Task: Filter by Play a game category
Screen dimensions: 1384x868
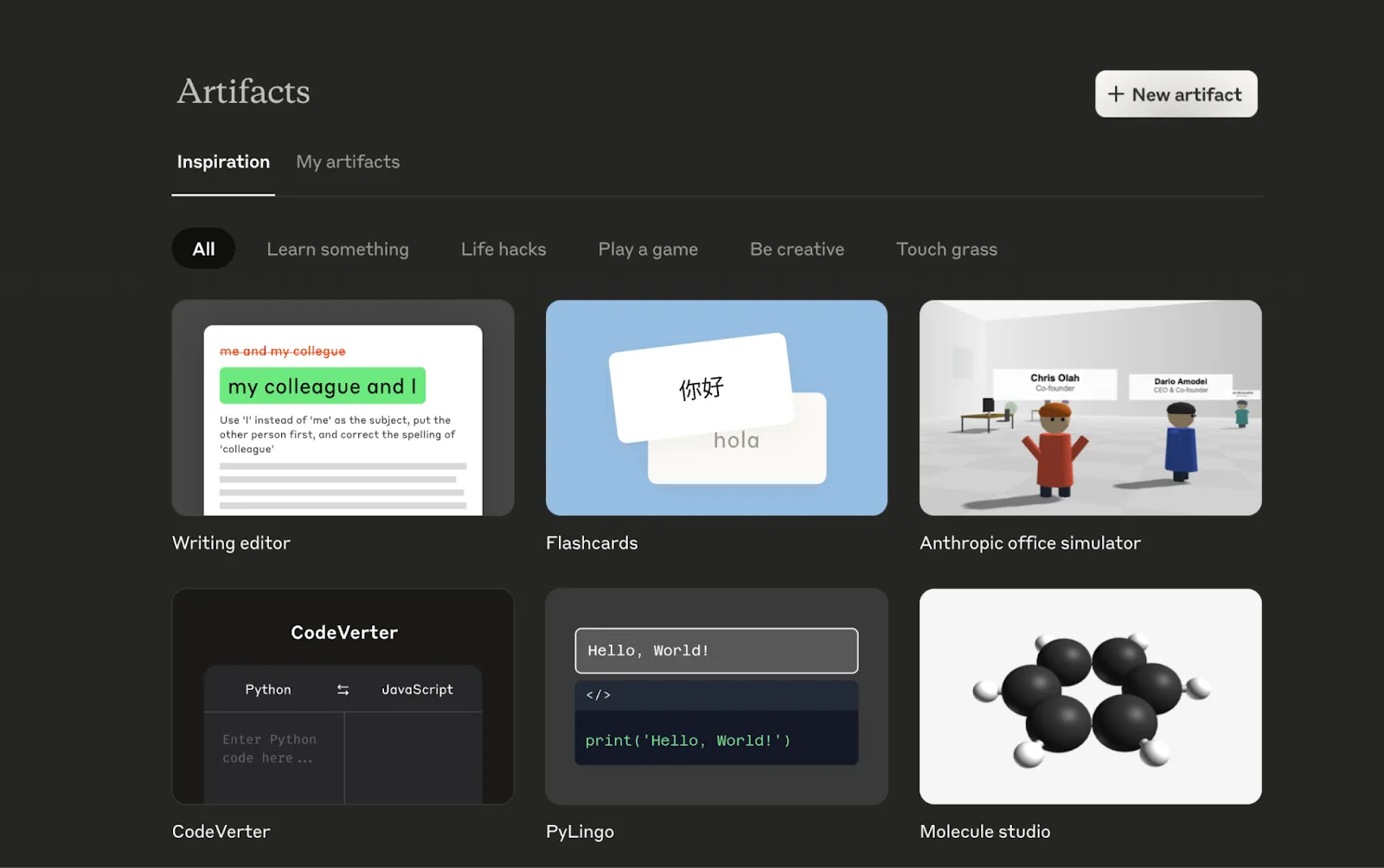Action: pos(648,250)
